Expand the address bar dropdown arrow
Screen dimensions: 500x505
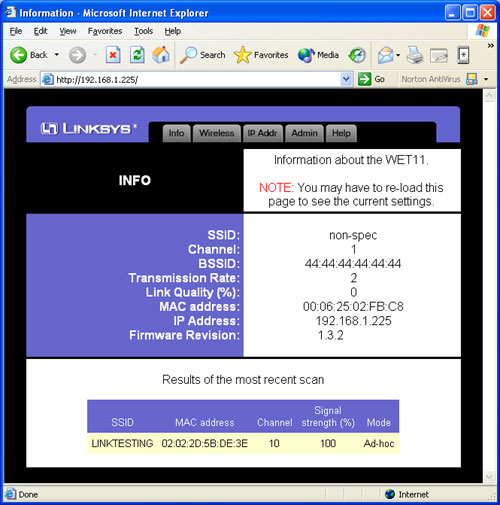click(346, 79)
